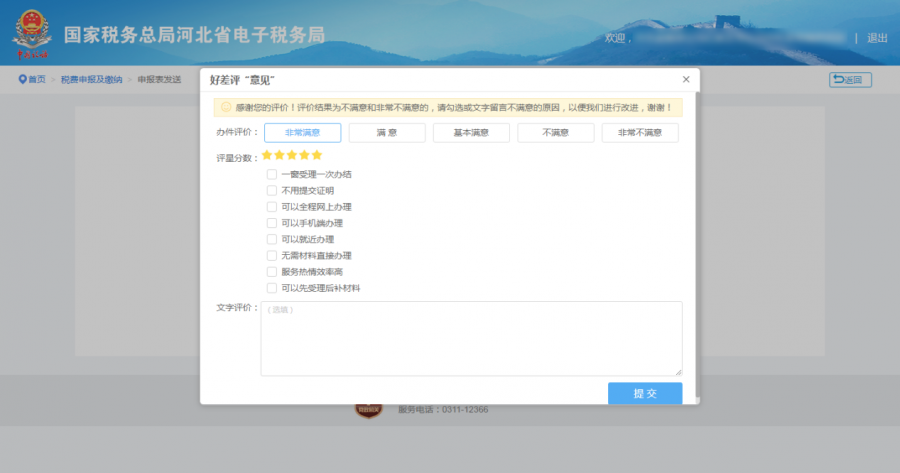Click the 返回 back button
Image resolution: width=900 pixels, height=473 pixels.
pyautogui.click(x=850, y=80)
